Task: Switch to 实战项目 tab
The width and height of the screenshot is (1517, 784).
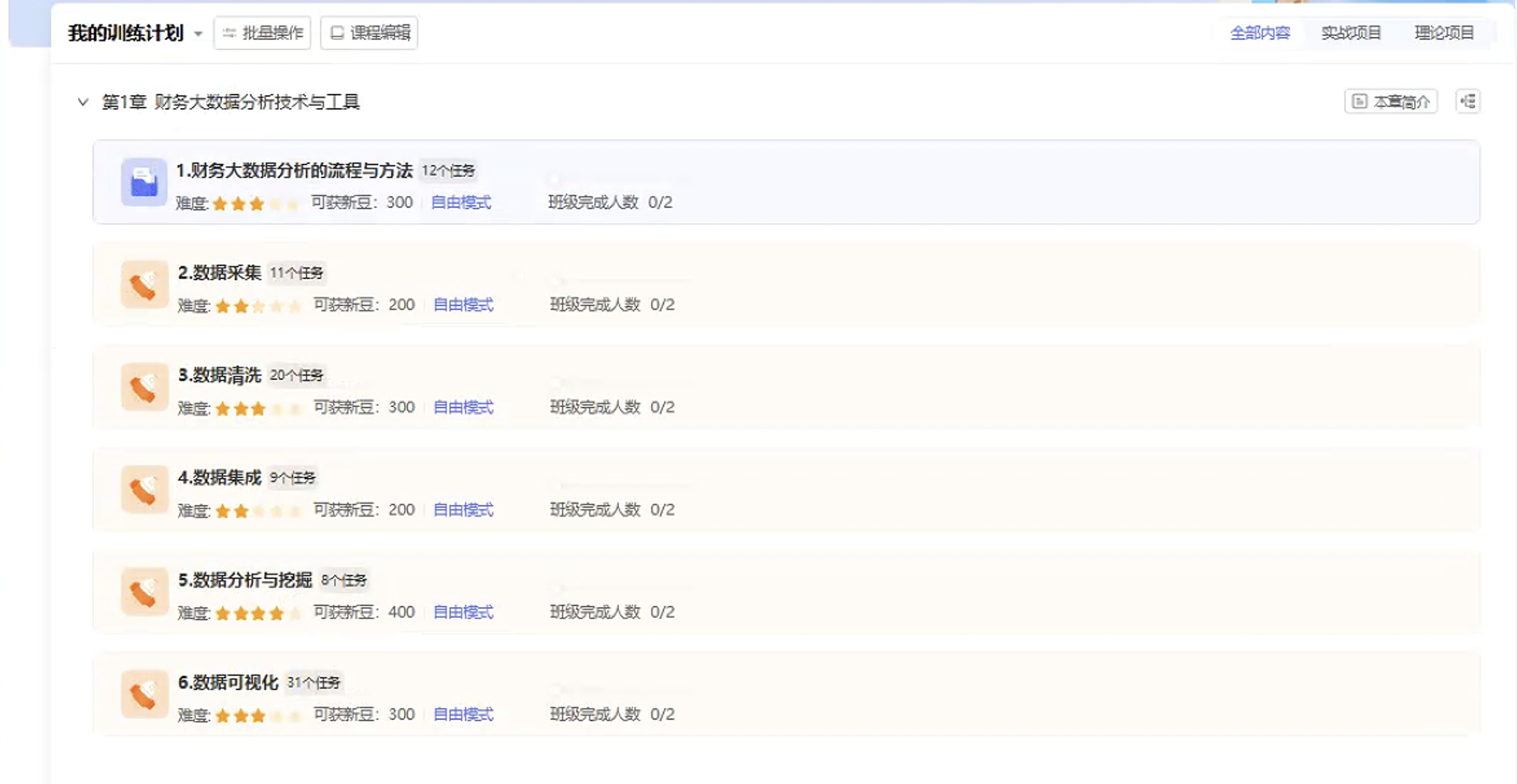Action: pyautogui.click(x=1350, y=33)
